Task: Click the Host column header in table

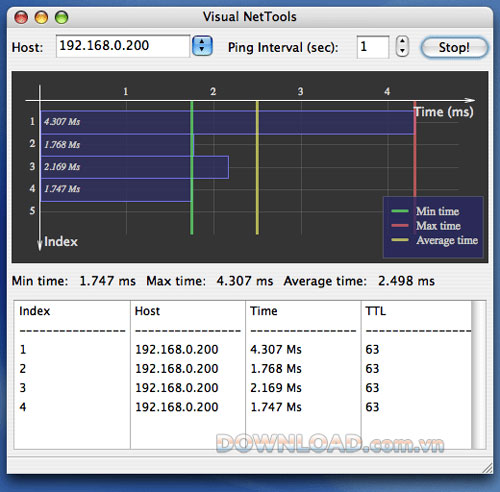Action: tap(147, 311)
